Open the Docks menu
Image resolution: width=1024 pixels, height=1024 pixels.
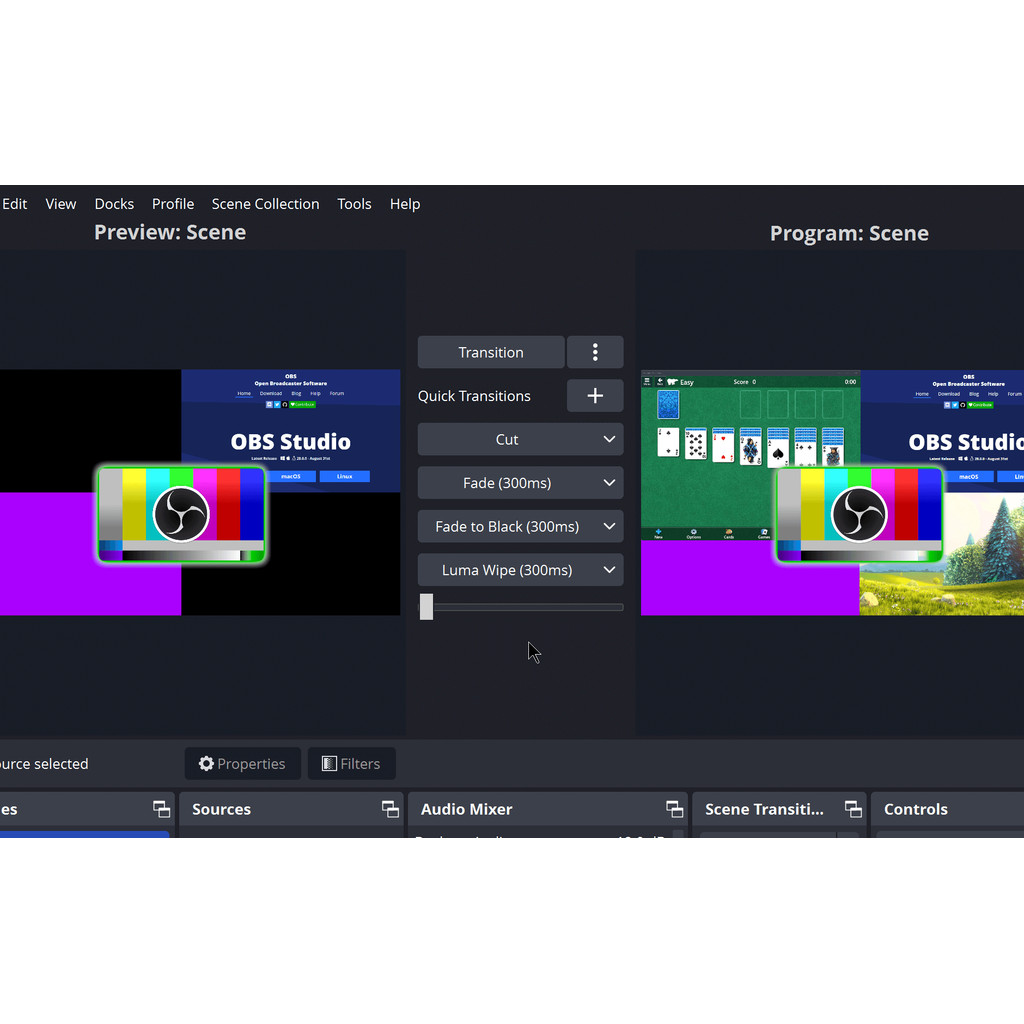click(114, 204)
